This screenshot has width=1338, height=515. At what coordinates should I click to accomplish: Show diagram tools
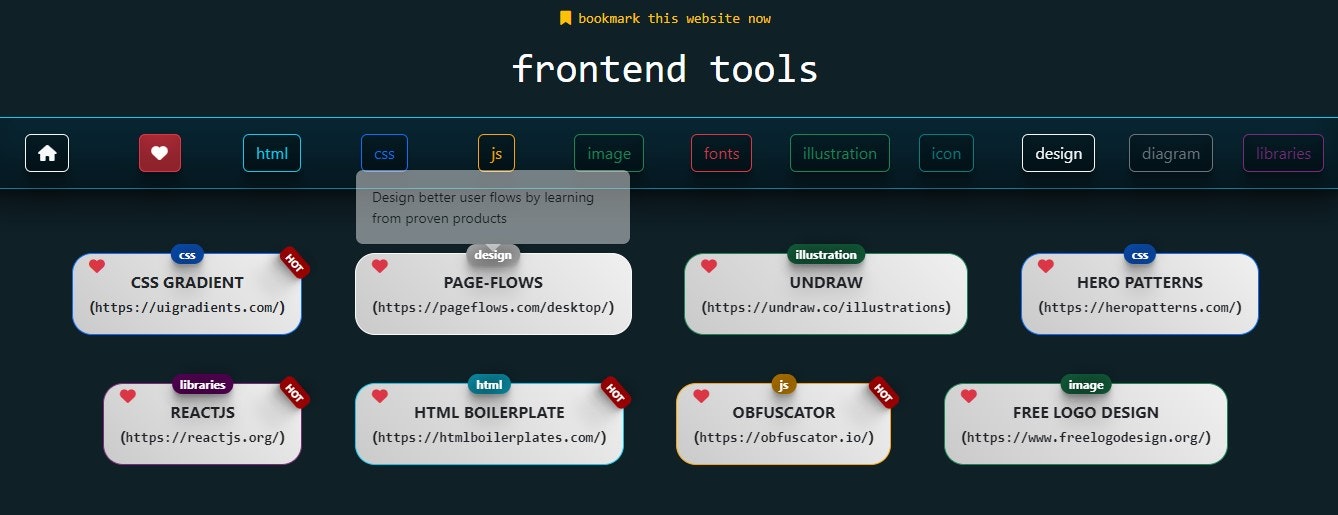click(x=1171, y=153)
